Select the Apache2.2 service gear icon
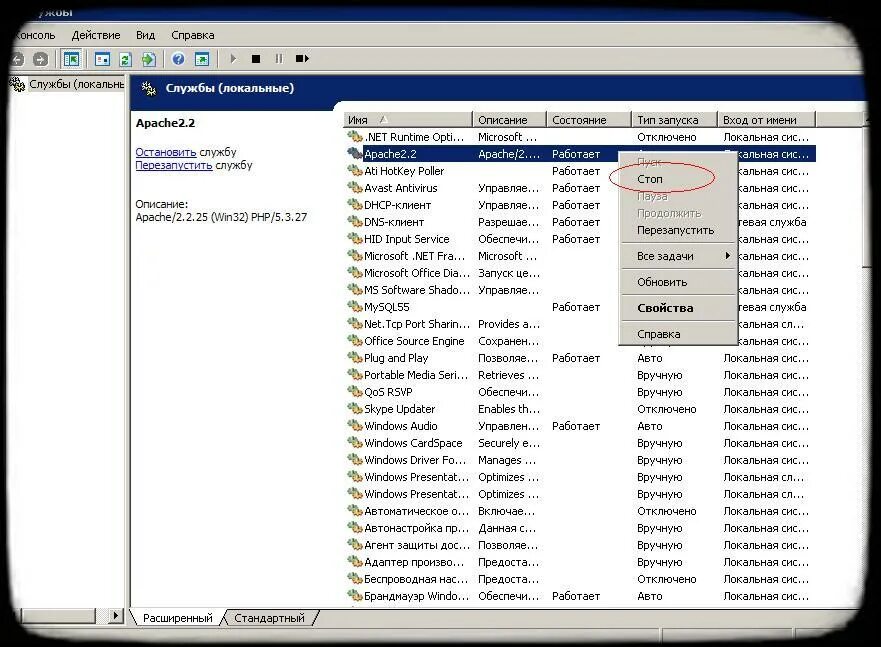This screenshot has width=881, height=647. pyautogui.click(x=352, y=154)
